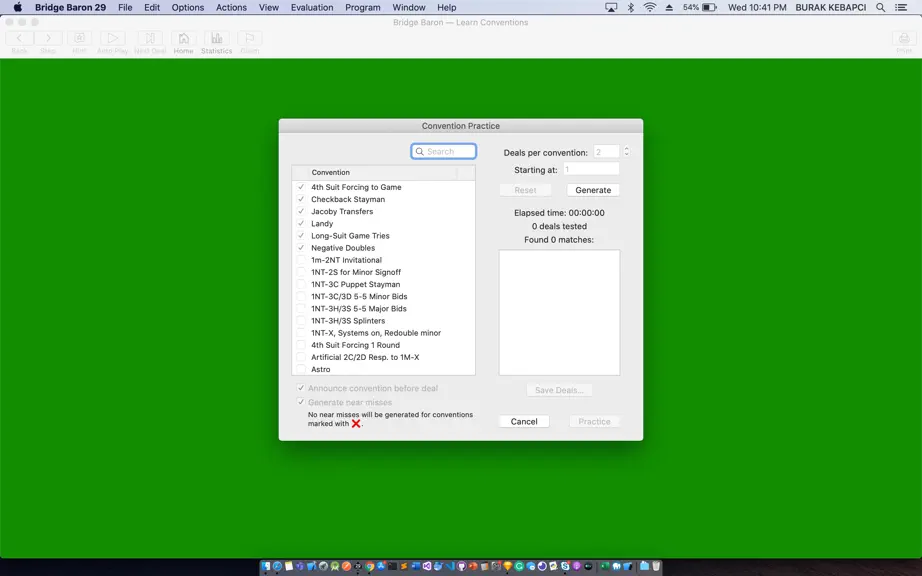Check 1NT-2S for Minor Signoff
922x576 pixels.
[301, 272]
